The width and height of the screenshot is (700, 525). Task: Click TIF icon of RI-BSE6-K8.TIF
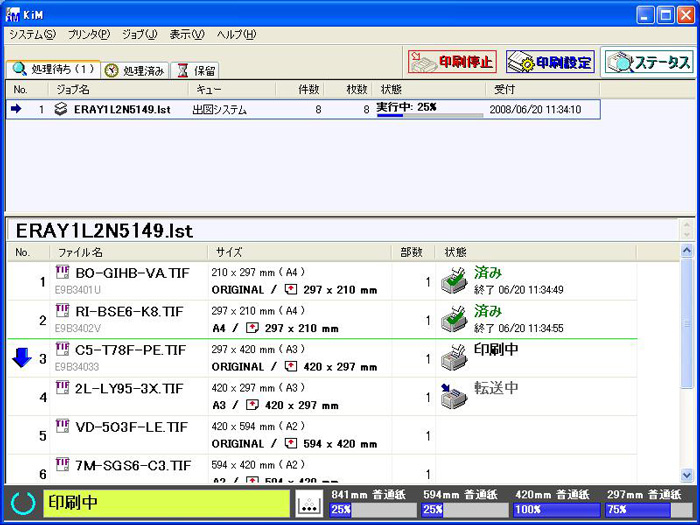(62, 310)
